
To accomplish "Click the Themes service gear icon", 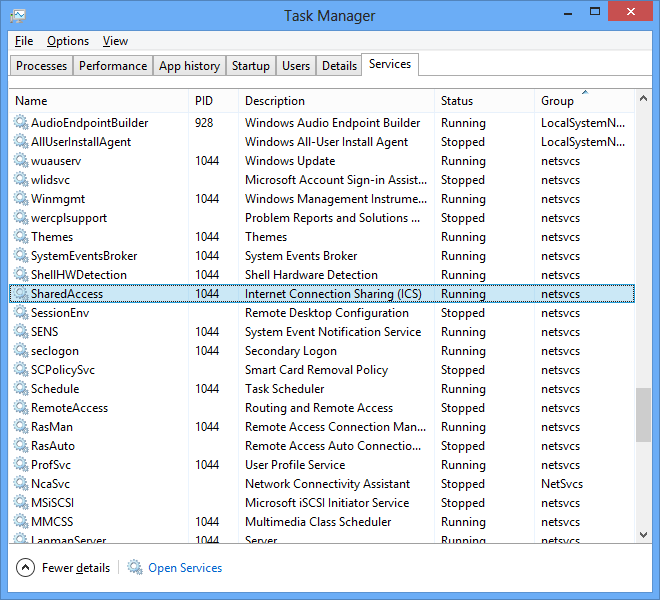I will 21,237.
